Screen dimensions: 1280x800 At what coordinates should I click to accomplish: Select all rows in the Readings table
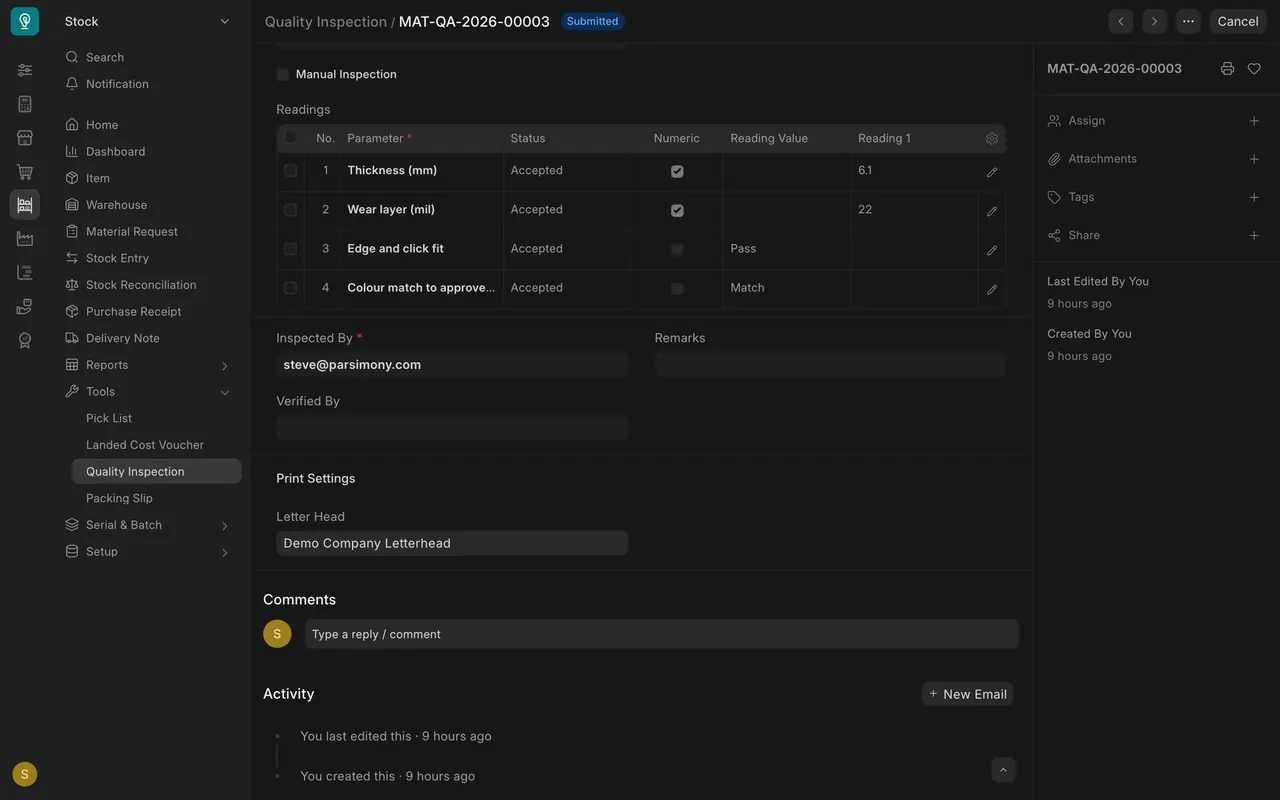pos(290,137)
